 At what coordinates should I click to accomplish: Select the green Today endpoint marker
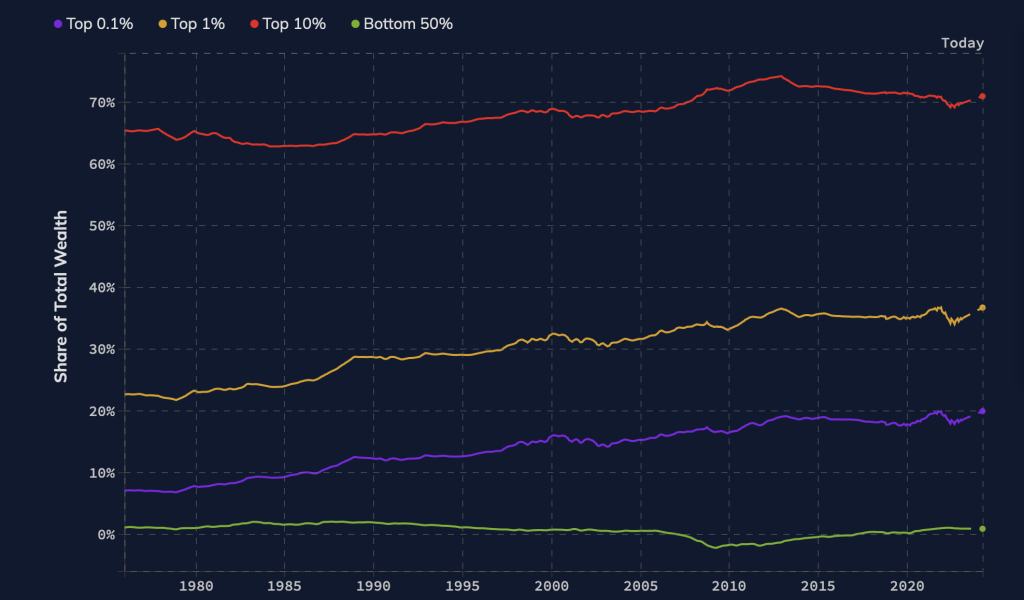point(982,529)
